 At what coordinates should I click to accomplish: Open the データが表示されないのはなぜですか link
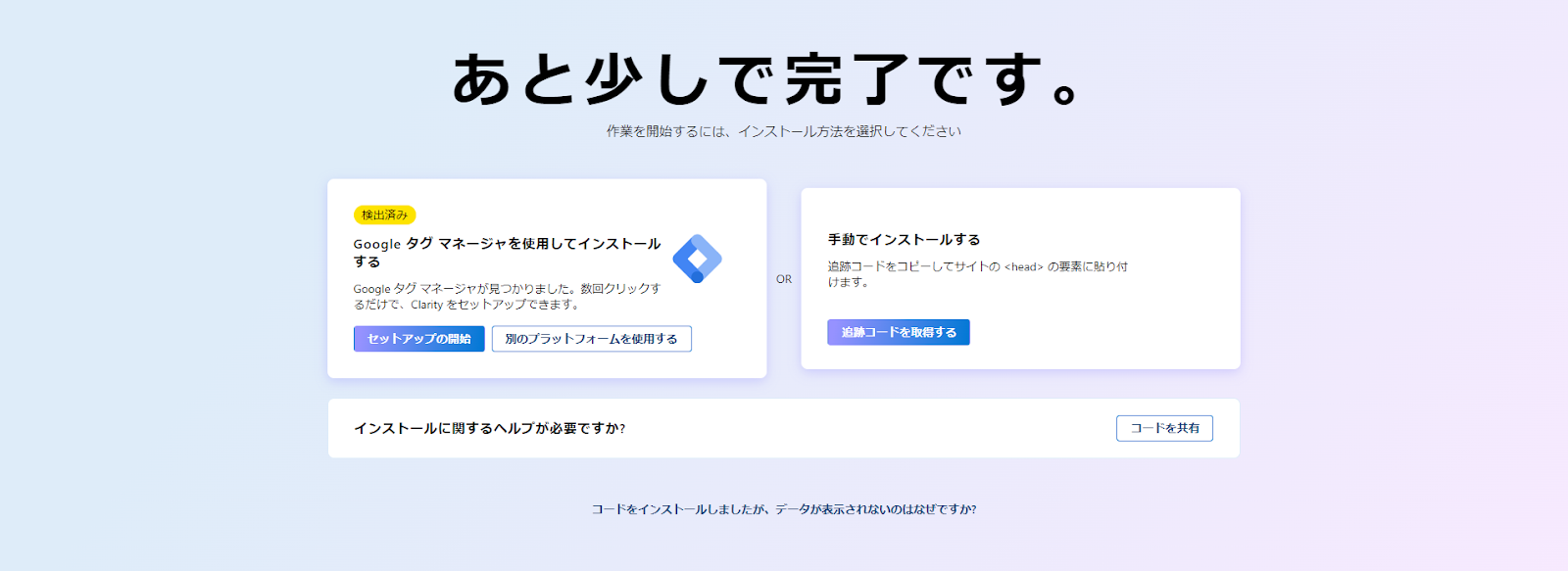(x=784, y=509)
